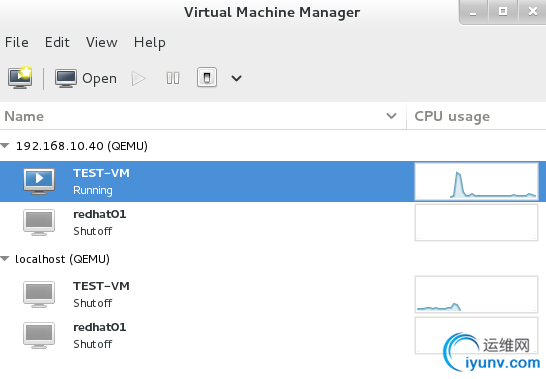Screen dimensions: 546x379
Task: Click the create new virtual machine icon
Action: [x=20, y=78]
